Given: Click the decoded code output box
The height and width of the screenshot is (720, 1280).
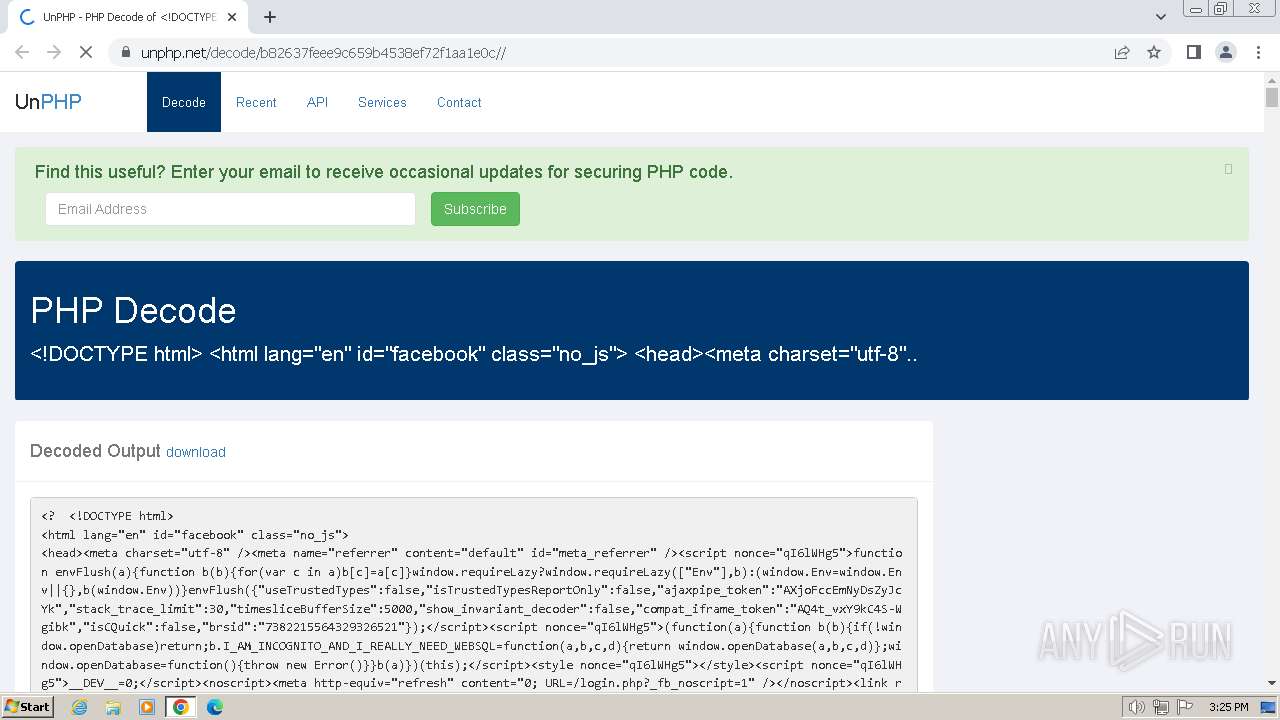Looking at the screenshot, I should point(474,595).
